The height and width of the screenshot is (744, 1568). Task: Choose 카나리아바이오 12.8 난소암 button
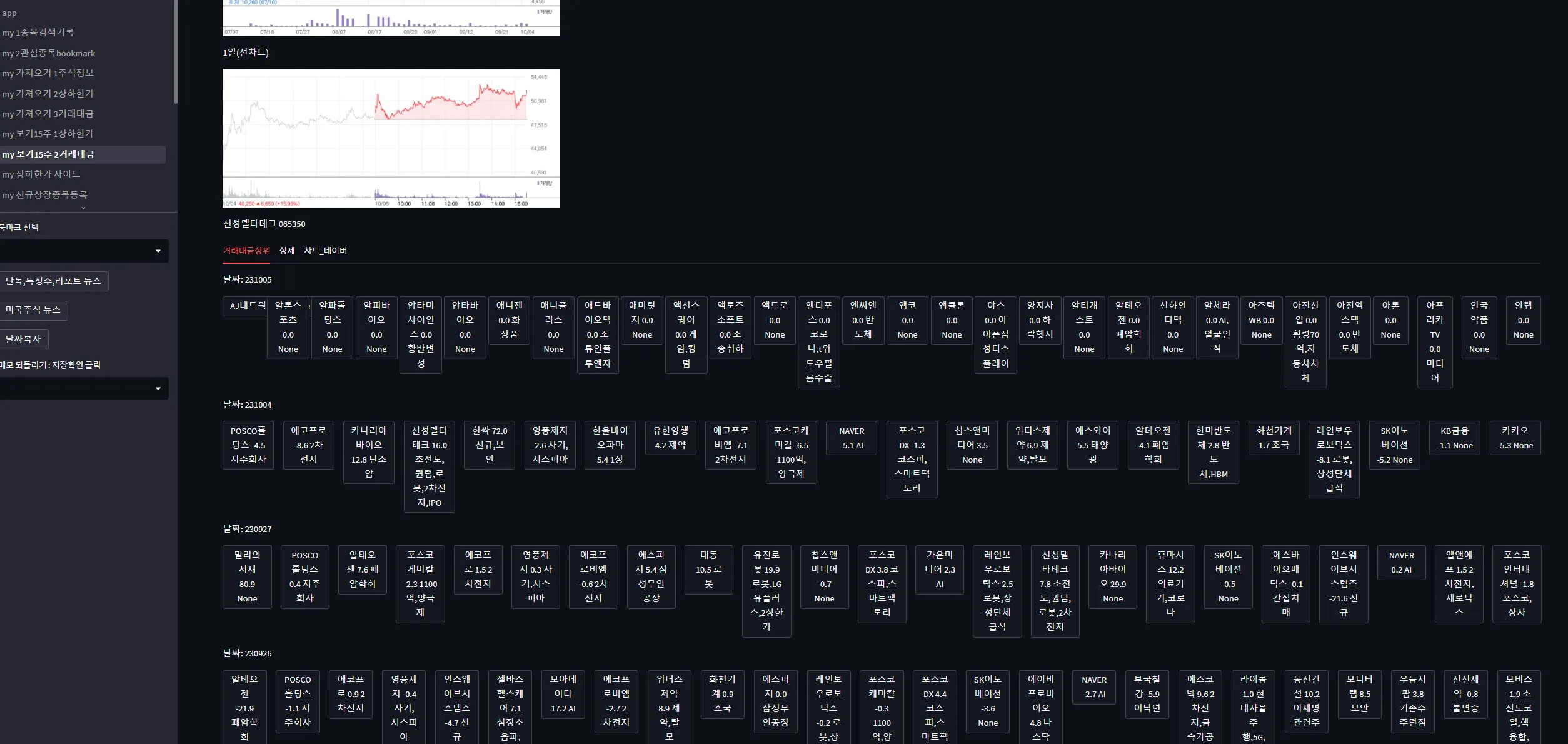coord(369,452)
